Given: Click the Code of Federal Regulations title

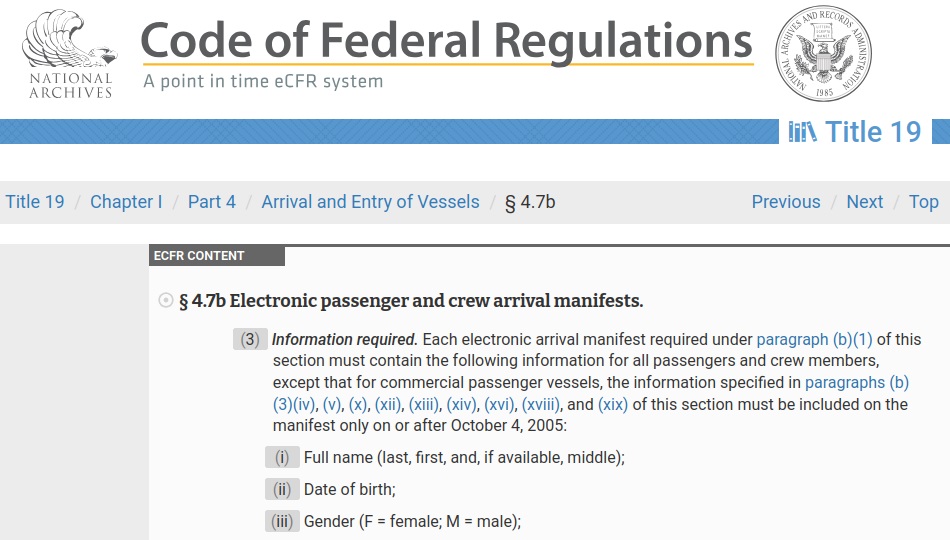Looking at the screenshot, I should (x=446, y=41).
